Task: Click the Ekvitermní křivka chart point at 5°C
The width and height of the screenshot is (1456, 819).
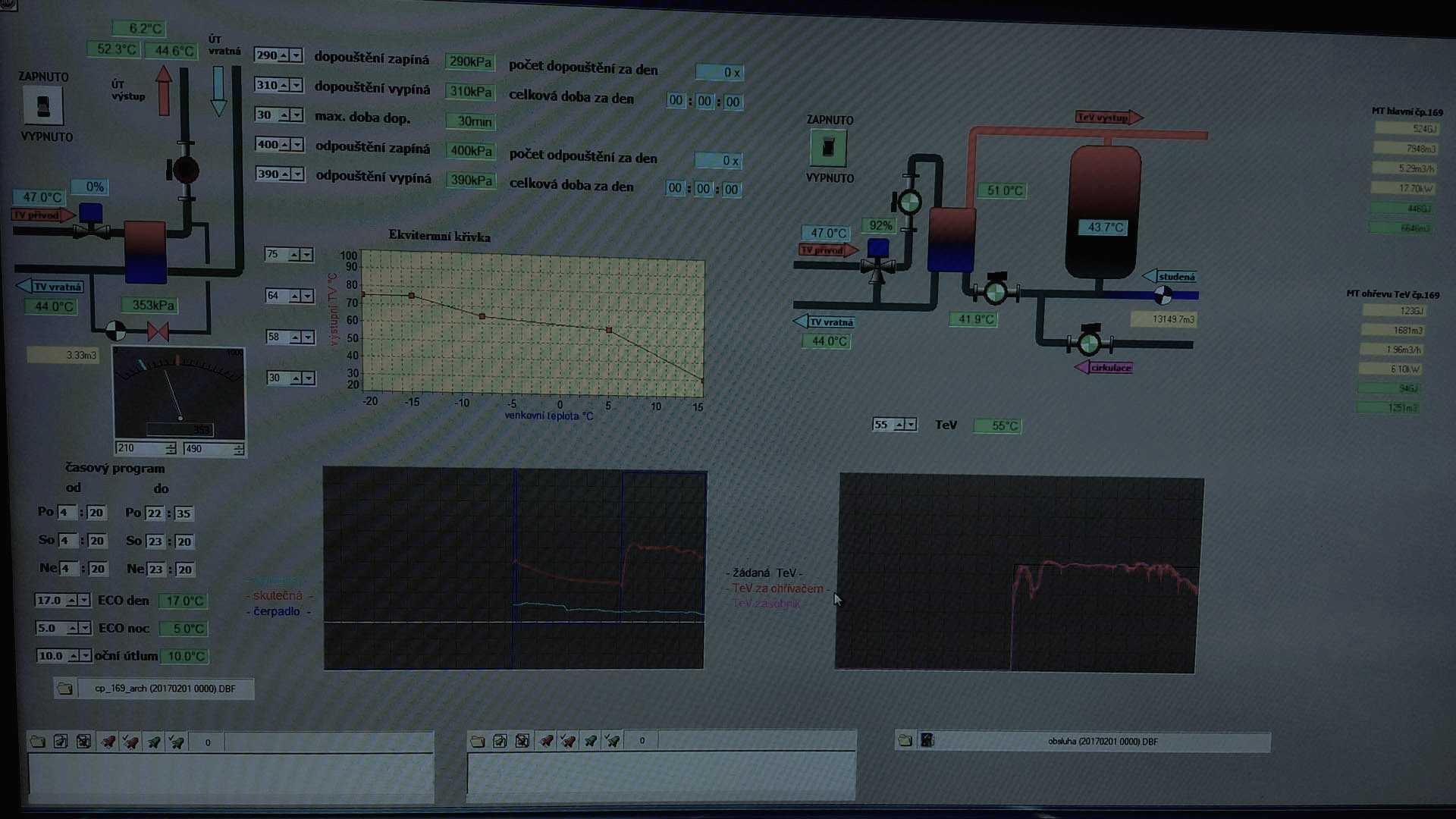Action: [x=609, y=330]
